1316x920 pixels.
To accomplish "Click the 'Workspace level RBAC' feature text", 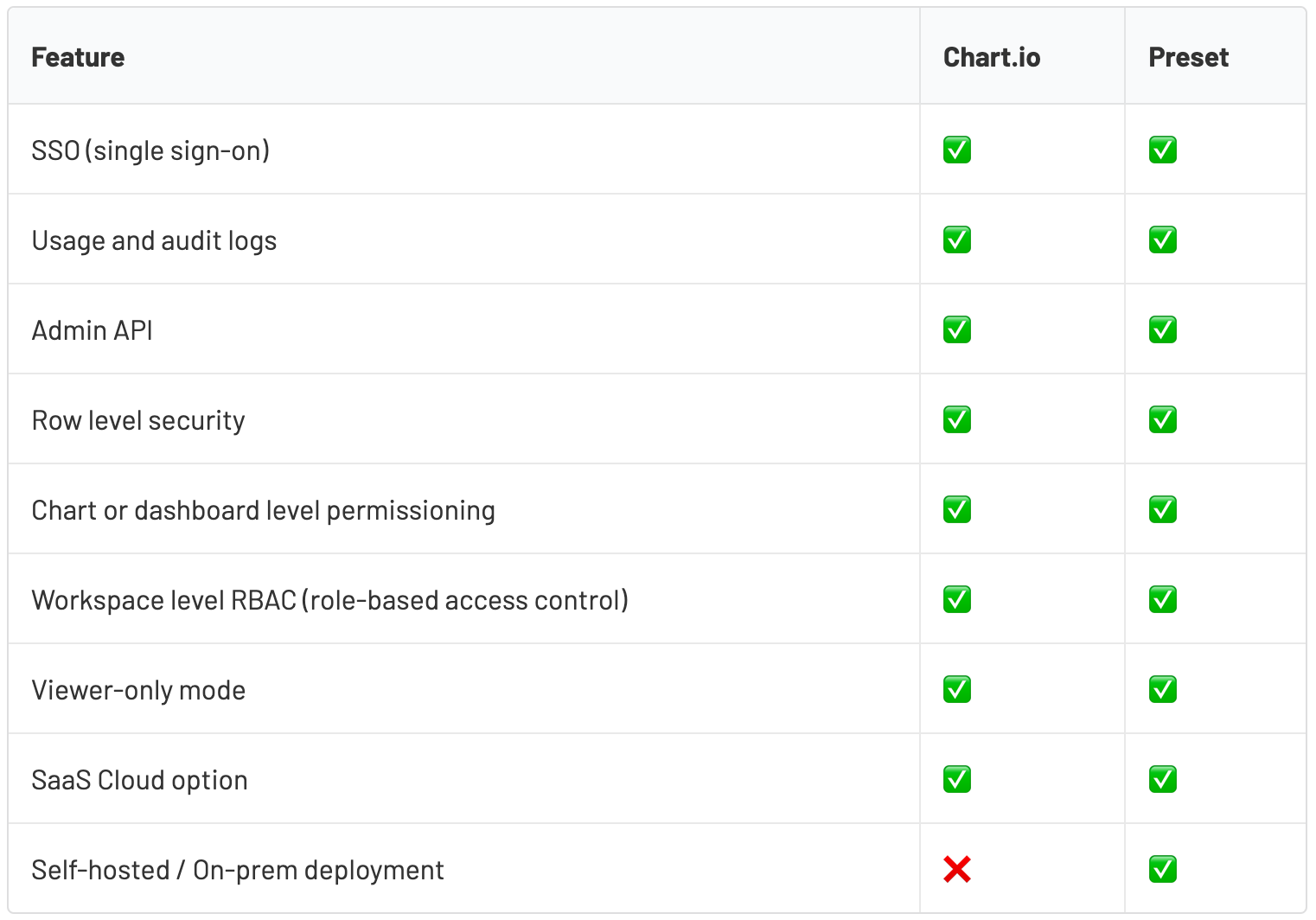I will pos(330,600).
